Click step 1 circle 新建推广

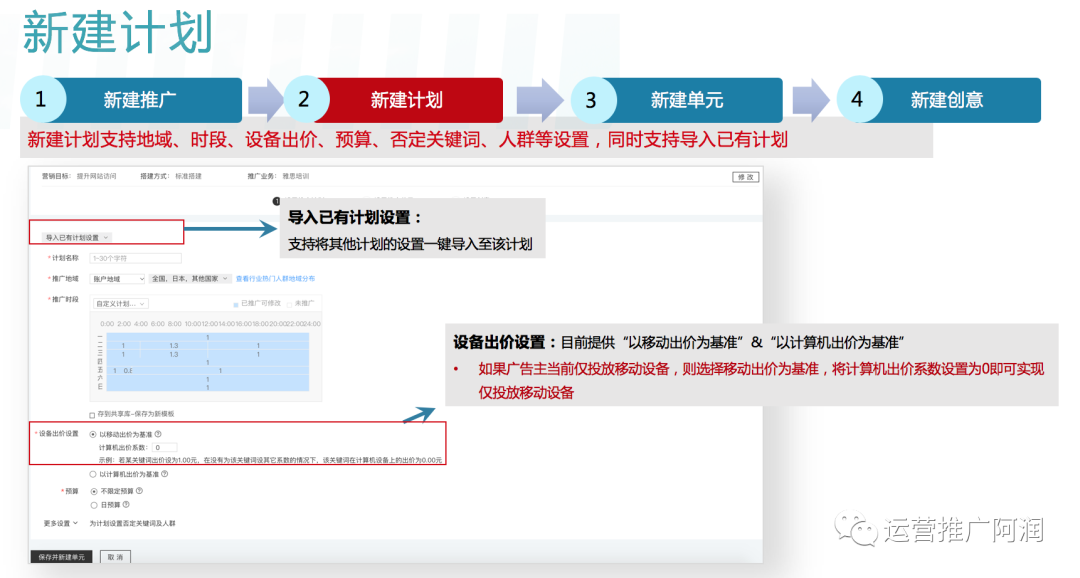(x=42, y=99)
